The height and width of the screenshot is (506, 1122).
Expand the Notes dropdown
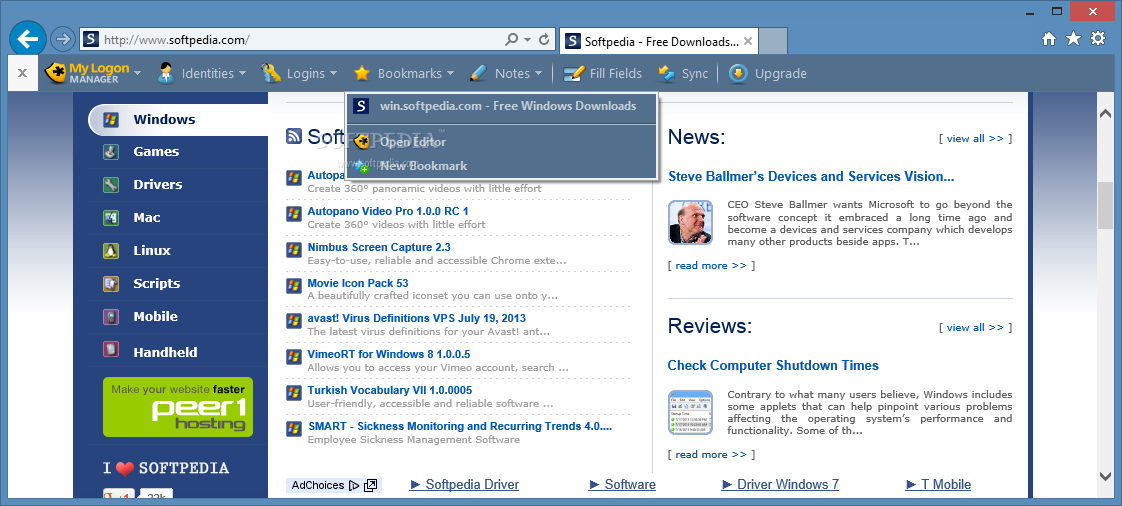(x=505, y=73)
